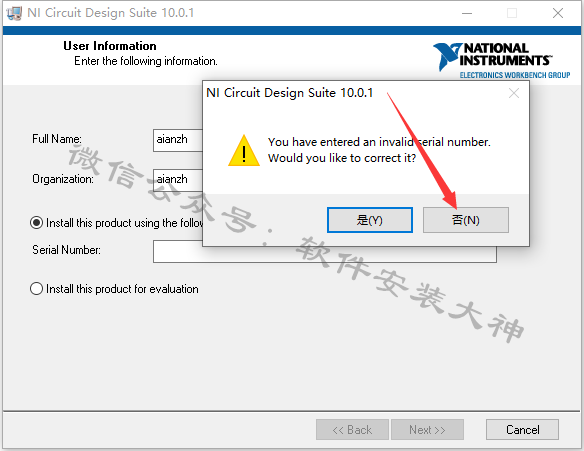This screenshot has height=451, width=584.
Task: Click the National Instruments logo
Action: [x=501, y=60]
